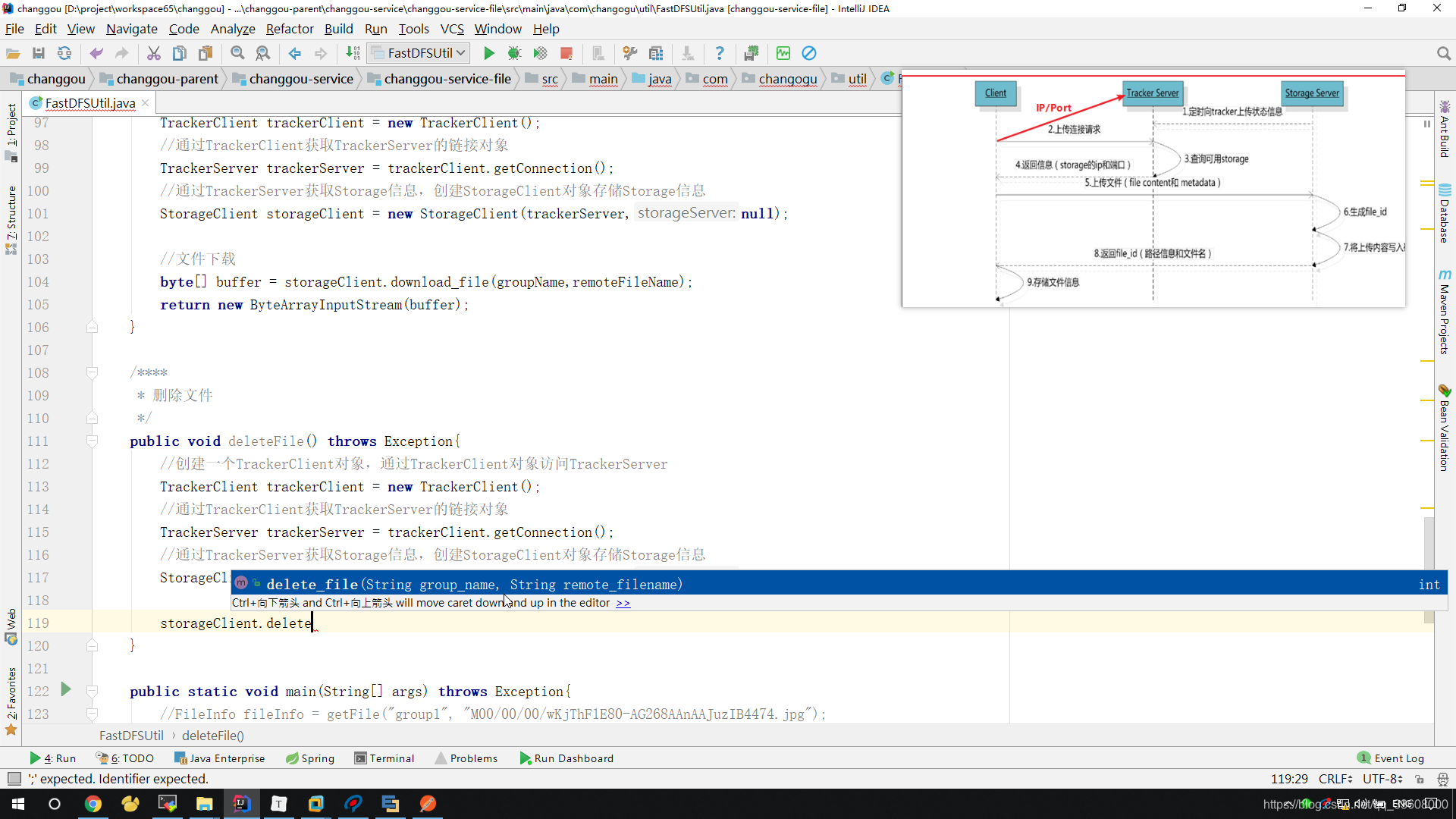Click the Run button to execute
Image resolution: width=1456 pixels, height=819 pixels.
490,52
